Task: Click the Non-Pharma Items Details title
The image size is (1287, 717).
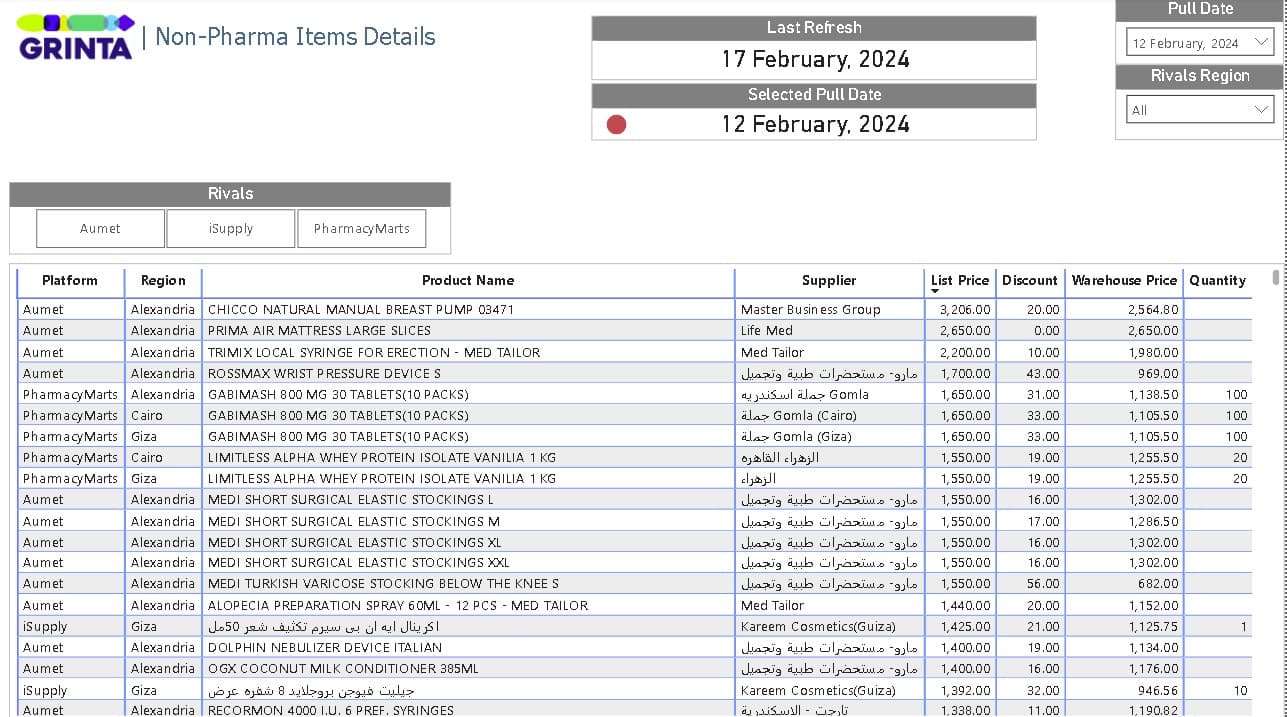Action: (296, 37)
